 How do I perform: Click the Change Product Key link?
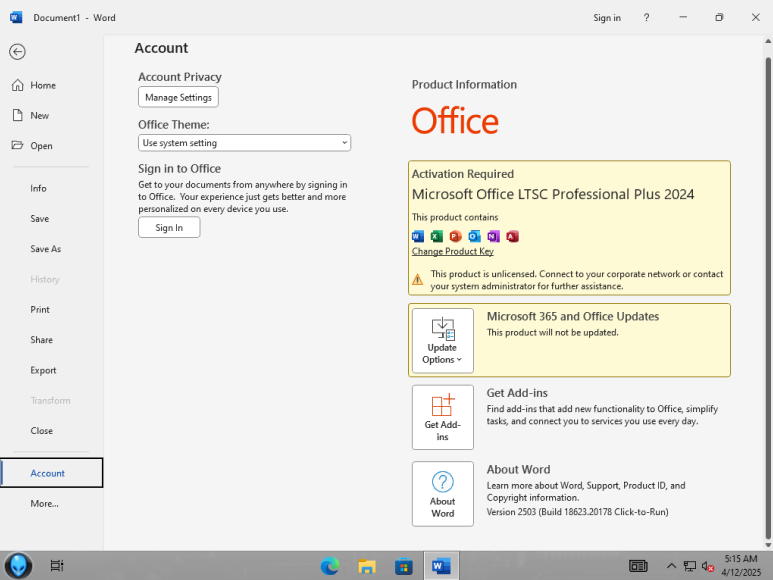(453, 251)
